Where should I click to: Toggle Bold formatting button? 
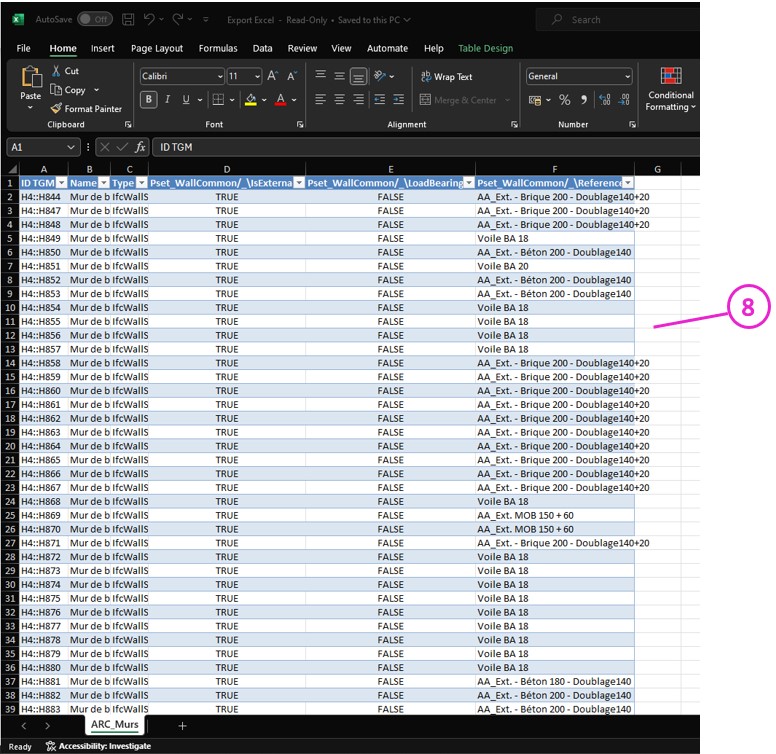pos(149,100)
